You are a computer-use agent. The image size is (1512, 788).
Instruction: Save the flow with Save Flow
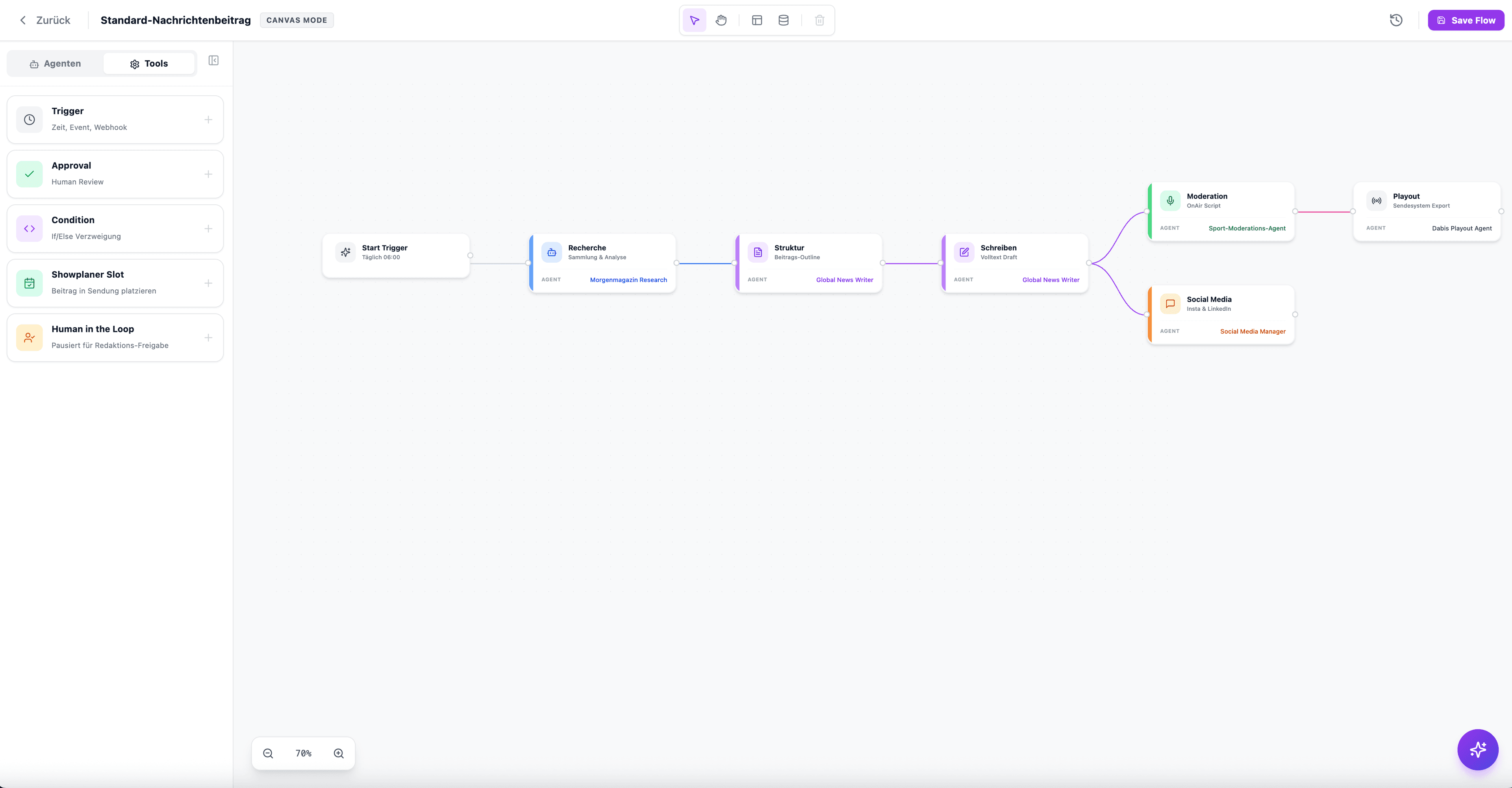coord(1466,20)
